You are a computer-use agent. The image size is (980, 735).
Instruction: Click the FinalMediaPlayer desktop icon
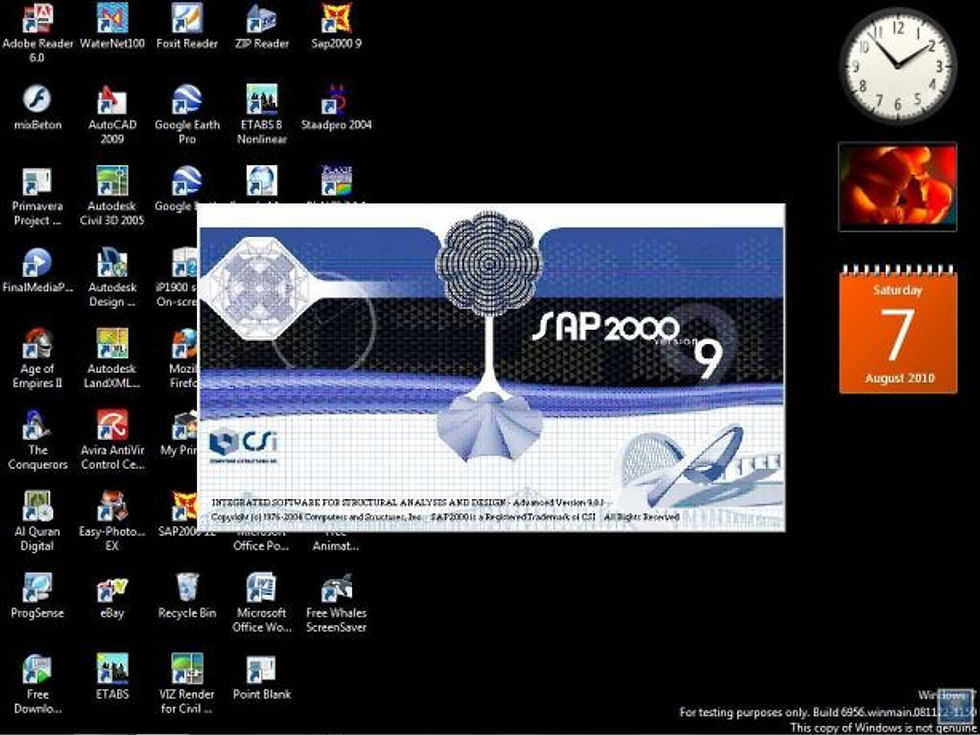click(x=38, y=270)
